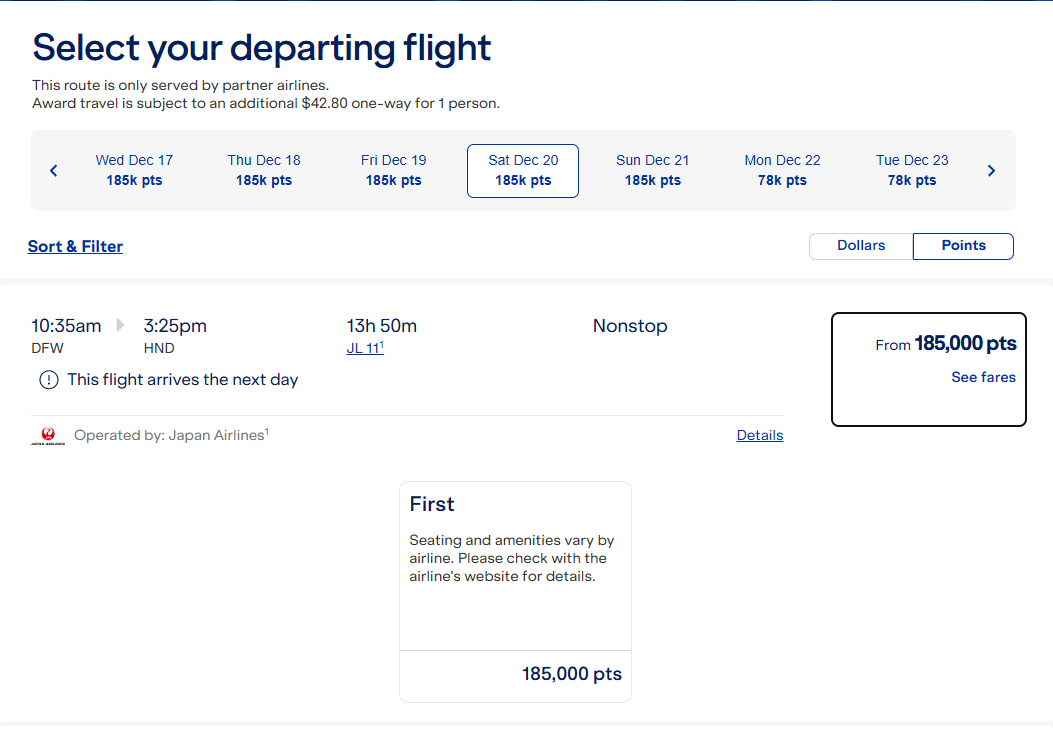The width and height of the screenshot is (1053, 741).
Task: Click the From 185,000 pts fare box
Action: click(x=928, y=369)
